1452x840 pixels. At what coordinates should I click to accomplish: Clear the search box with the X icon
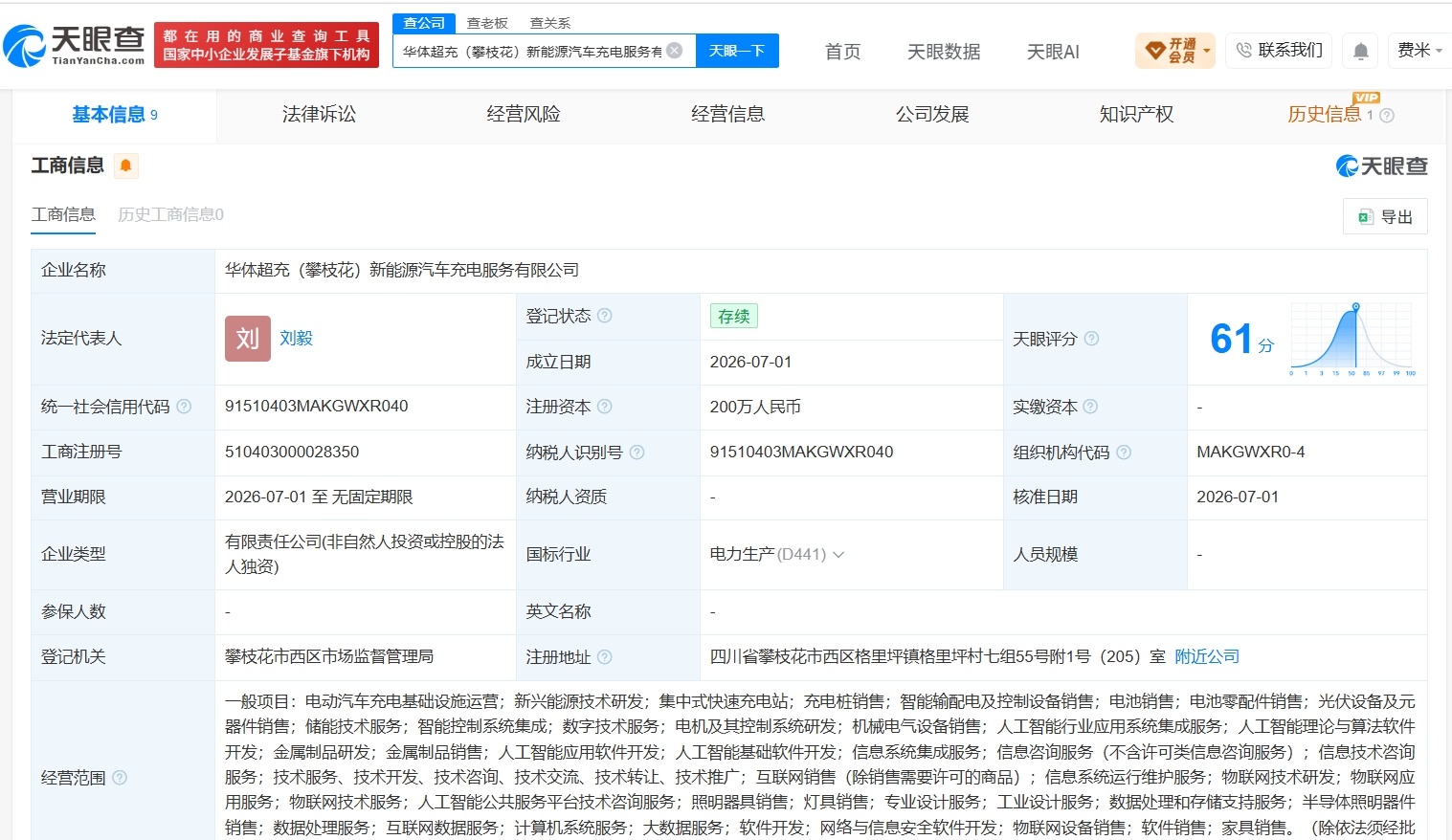(x=675, y=51)
